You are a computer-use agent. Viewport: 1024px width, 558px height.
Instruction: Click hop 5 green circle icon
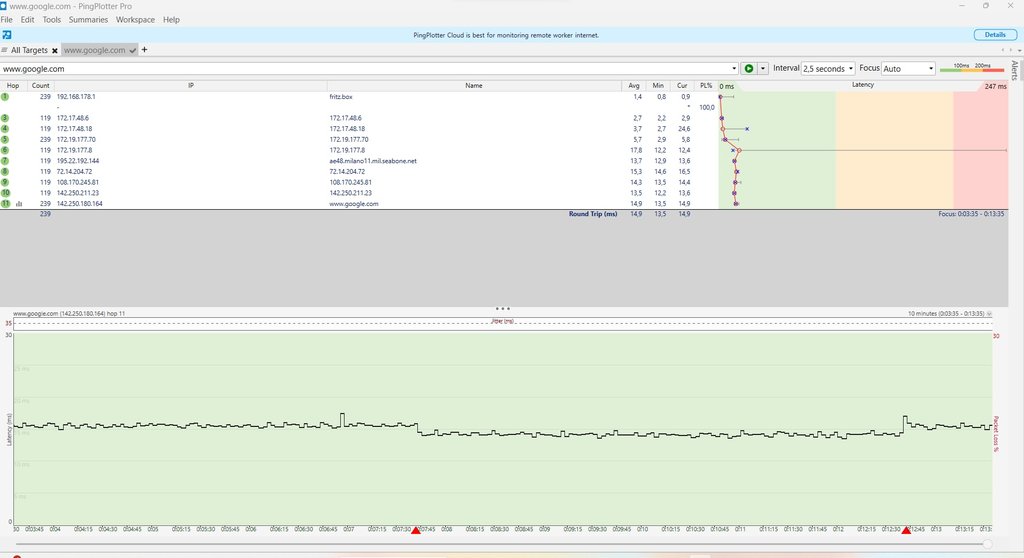(5, 139)
